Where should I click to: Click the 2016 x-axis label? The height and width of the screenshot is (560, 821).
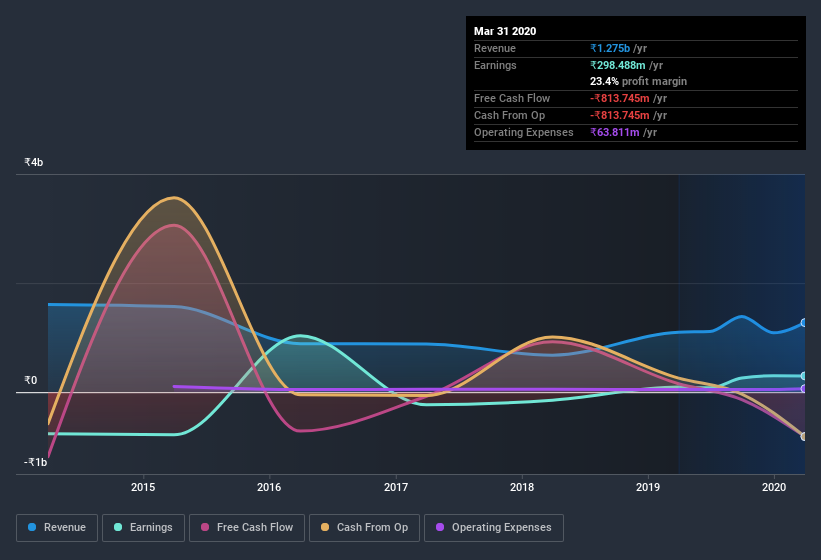tap(269, 487)
